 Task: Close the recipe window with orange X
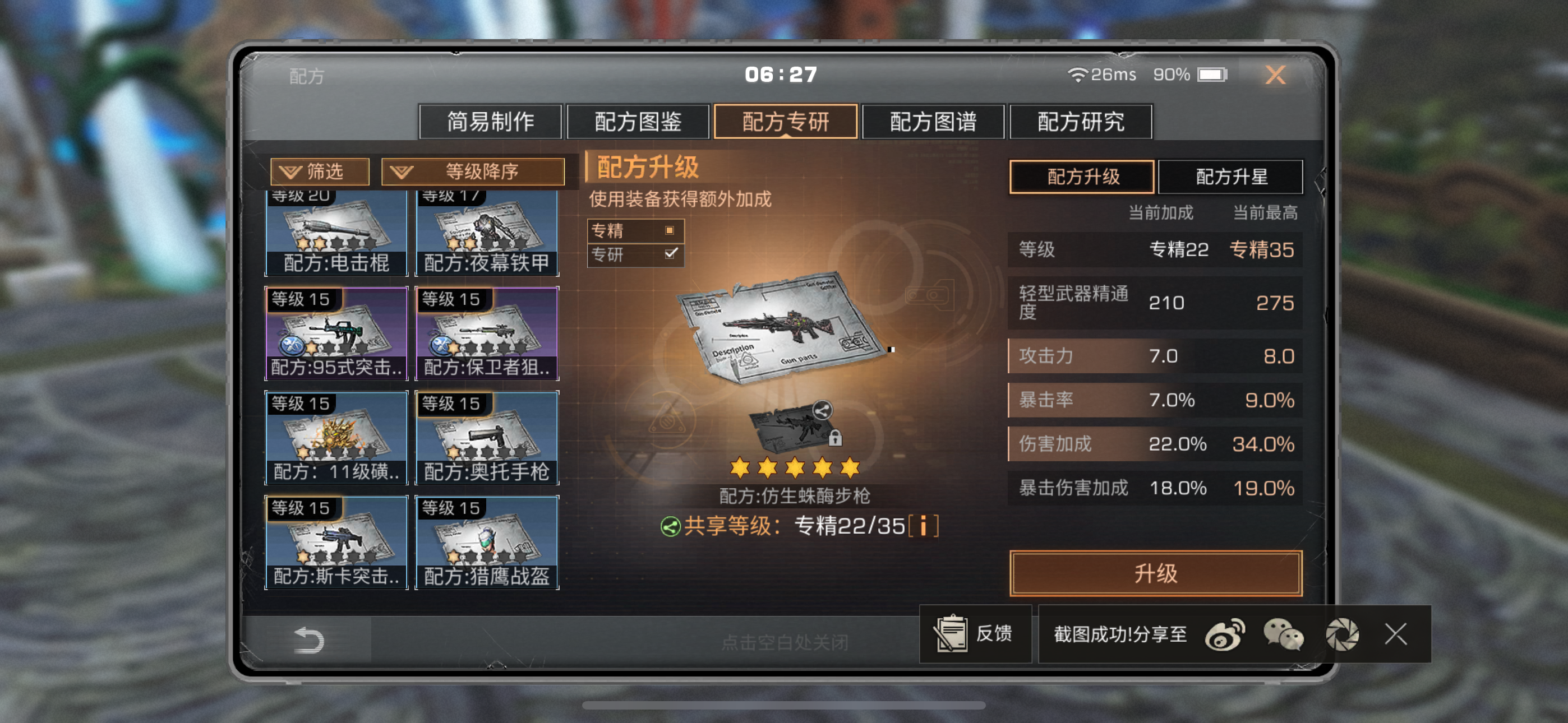click(x=1275, y=75)
